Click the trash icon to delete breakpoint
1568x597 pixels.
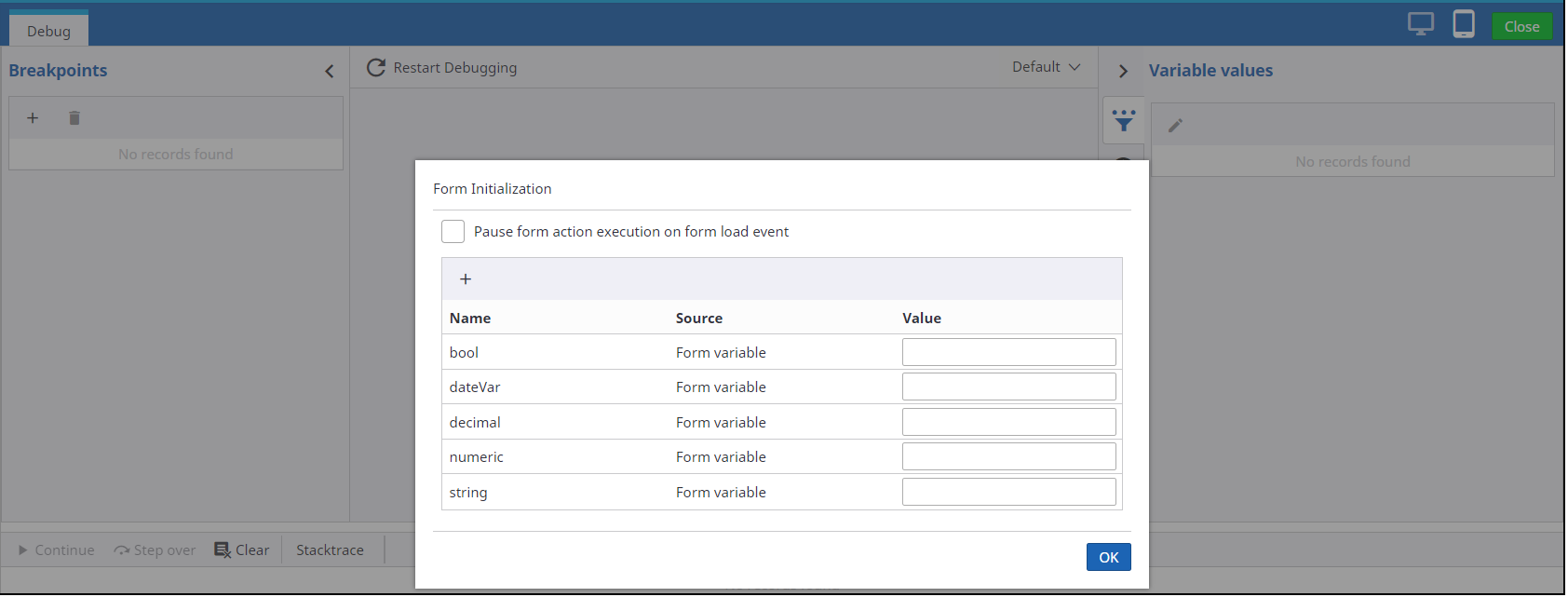coord(74,118)
